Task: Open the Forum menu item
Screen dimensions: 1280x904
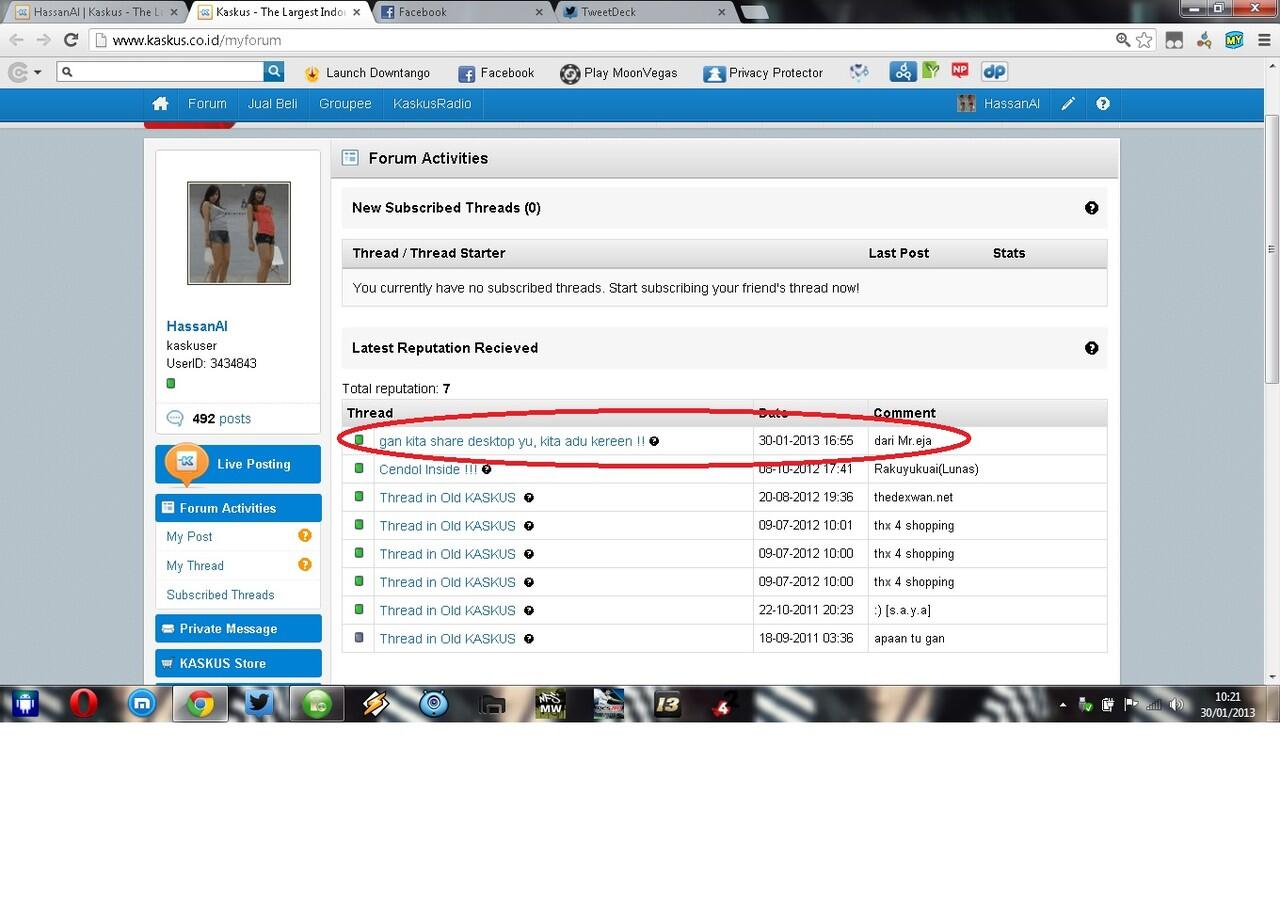Action: tap(207, 104)
